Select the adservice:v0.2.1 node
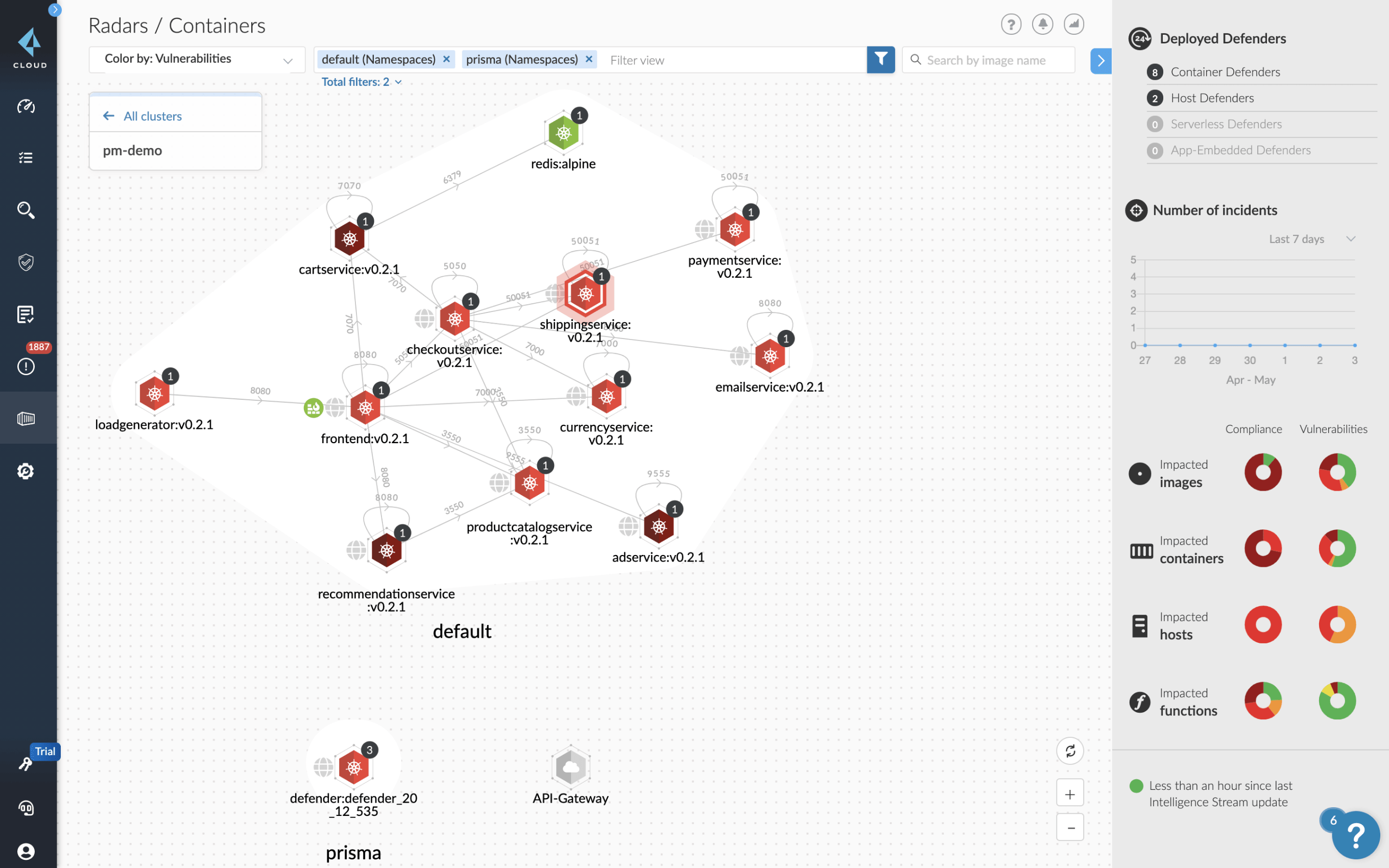 658,526
